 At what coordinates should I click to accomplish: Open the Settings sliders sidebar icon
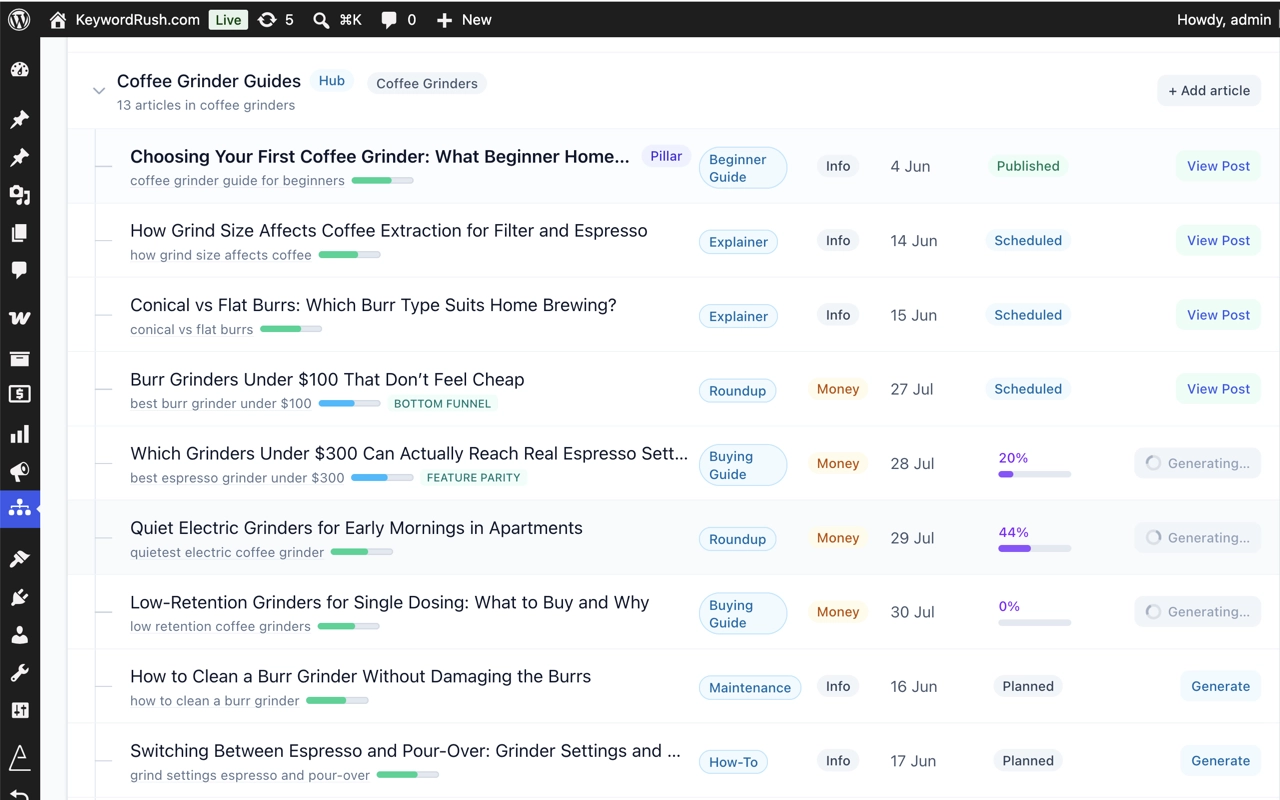click(19, 711)
